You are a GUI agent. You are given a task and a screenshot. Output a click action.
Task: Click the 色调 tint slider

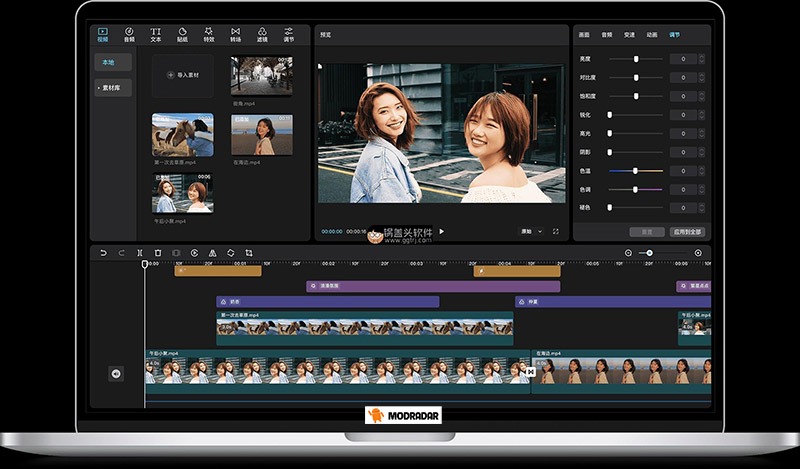[x=636, y=189]
